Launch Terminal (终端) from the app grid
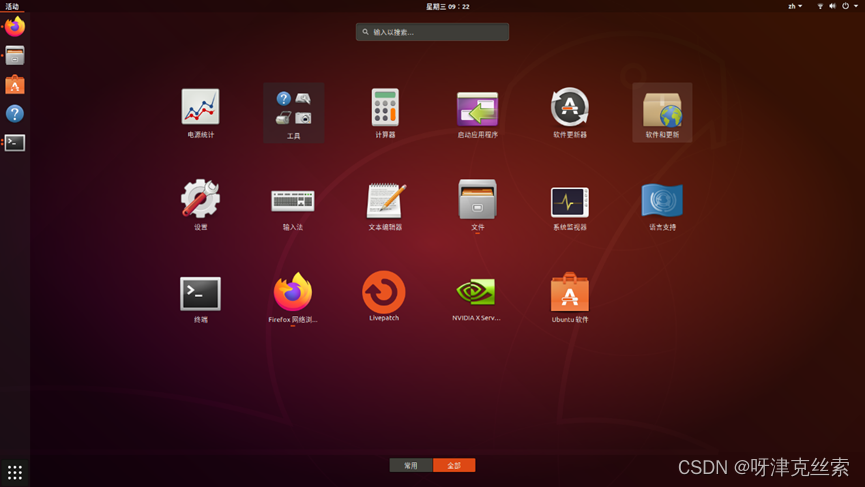 200,299
